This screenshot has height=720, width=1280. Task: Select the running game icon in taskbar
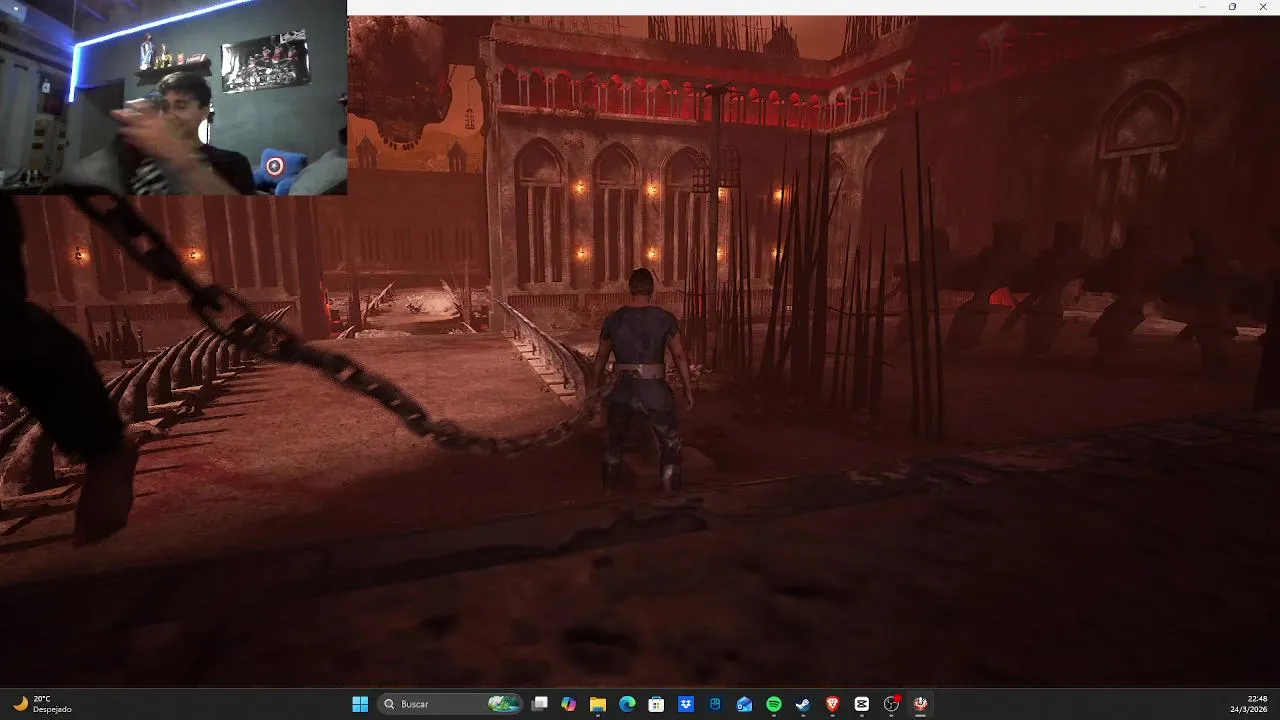(920, 704)
